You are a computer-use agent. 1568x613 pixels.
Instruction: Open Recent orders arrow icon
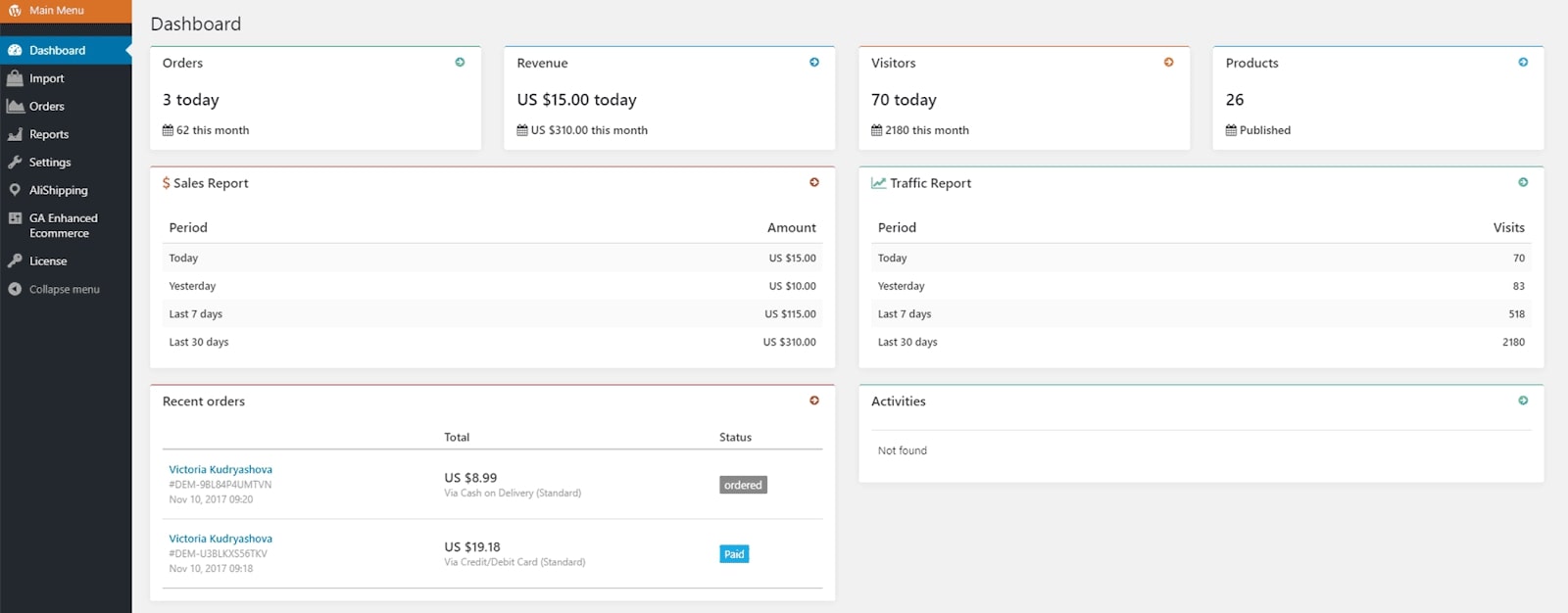pos(814,401)
